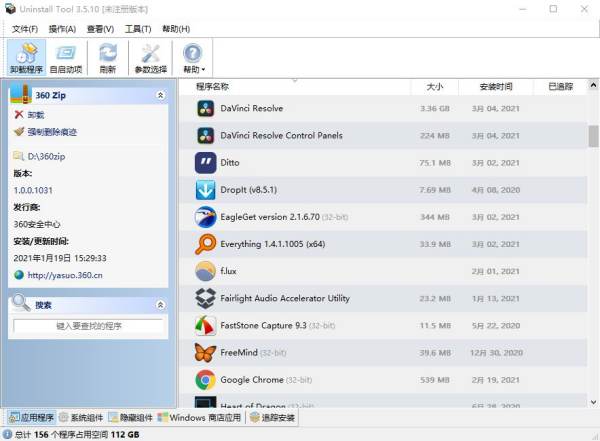Select the f.lux icon

point(205,271)
